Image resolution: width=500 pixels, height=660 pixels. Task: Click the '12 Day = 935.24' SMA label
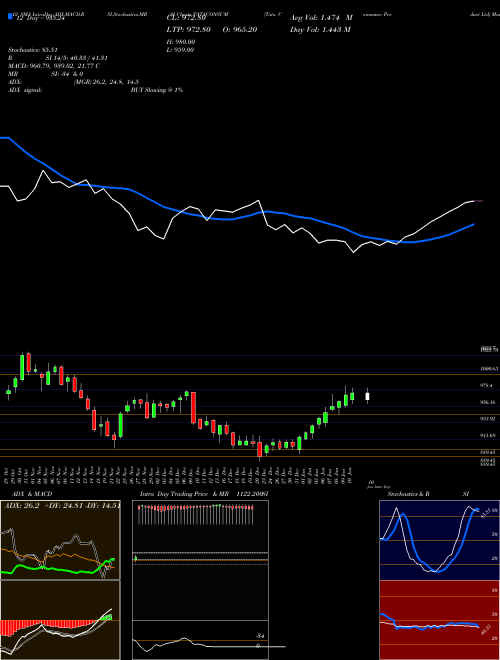click(x=39, y=18)
